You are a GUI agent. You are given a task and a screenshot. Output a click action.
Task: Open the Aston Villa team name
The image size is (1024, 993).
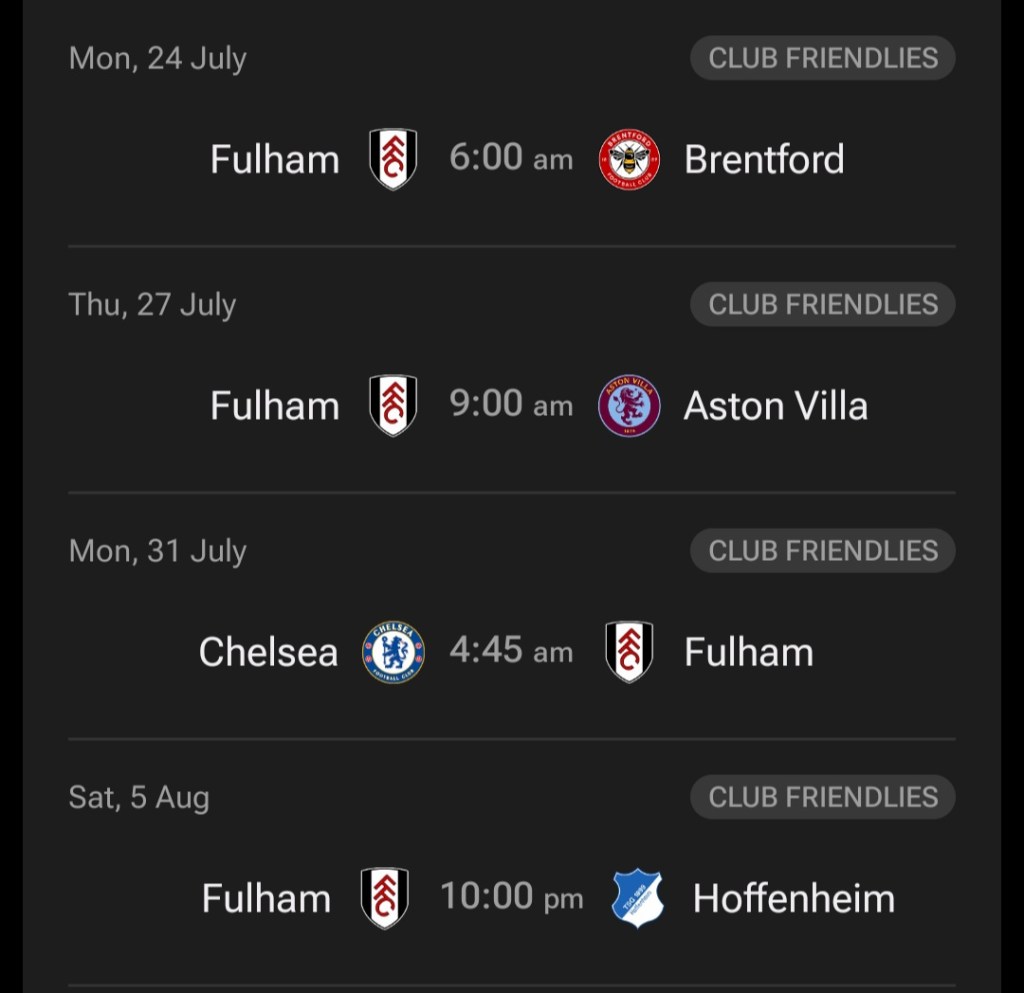[x=775, y=406]
